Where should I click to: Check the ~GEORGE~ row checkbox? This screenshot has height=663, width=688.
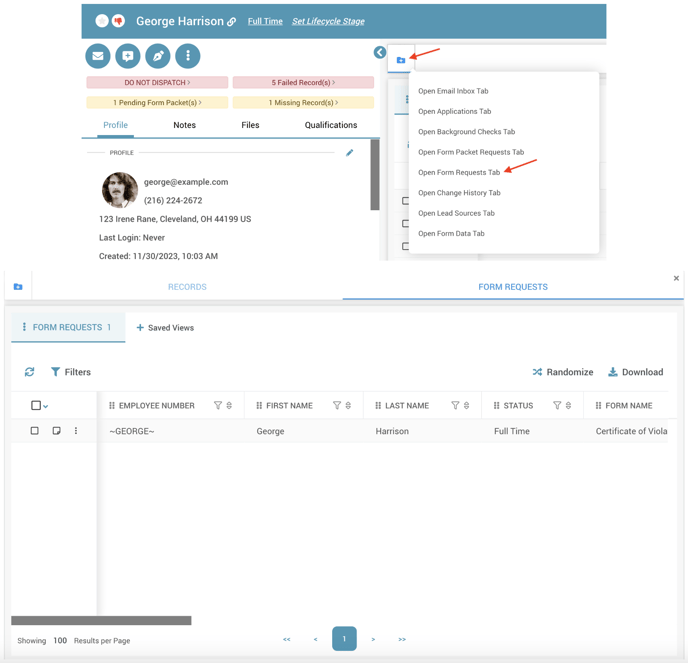click(x=35, y=431)
